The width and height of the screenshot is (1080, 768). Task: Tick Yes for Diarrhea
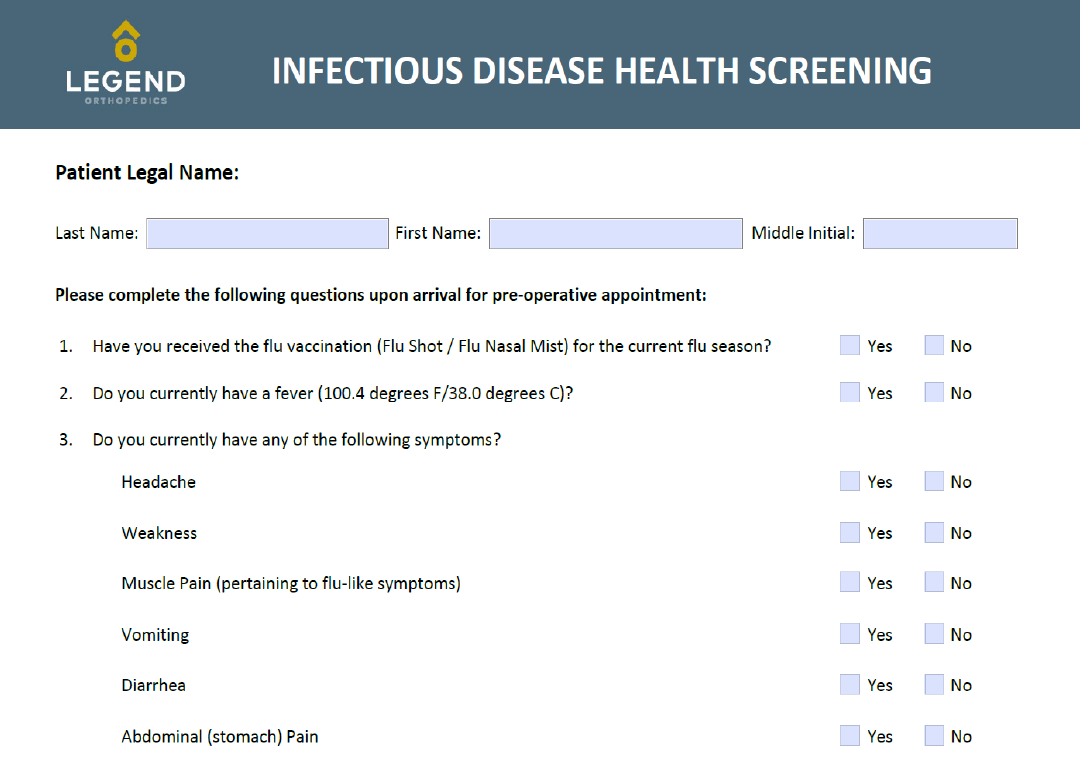click(850, 684)
